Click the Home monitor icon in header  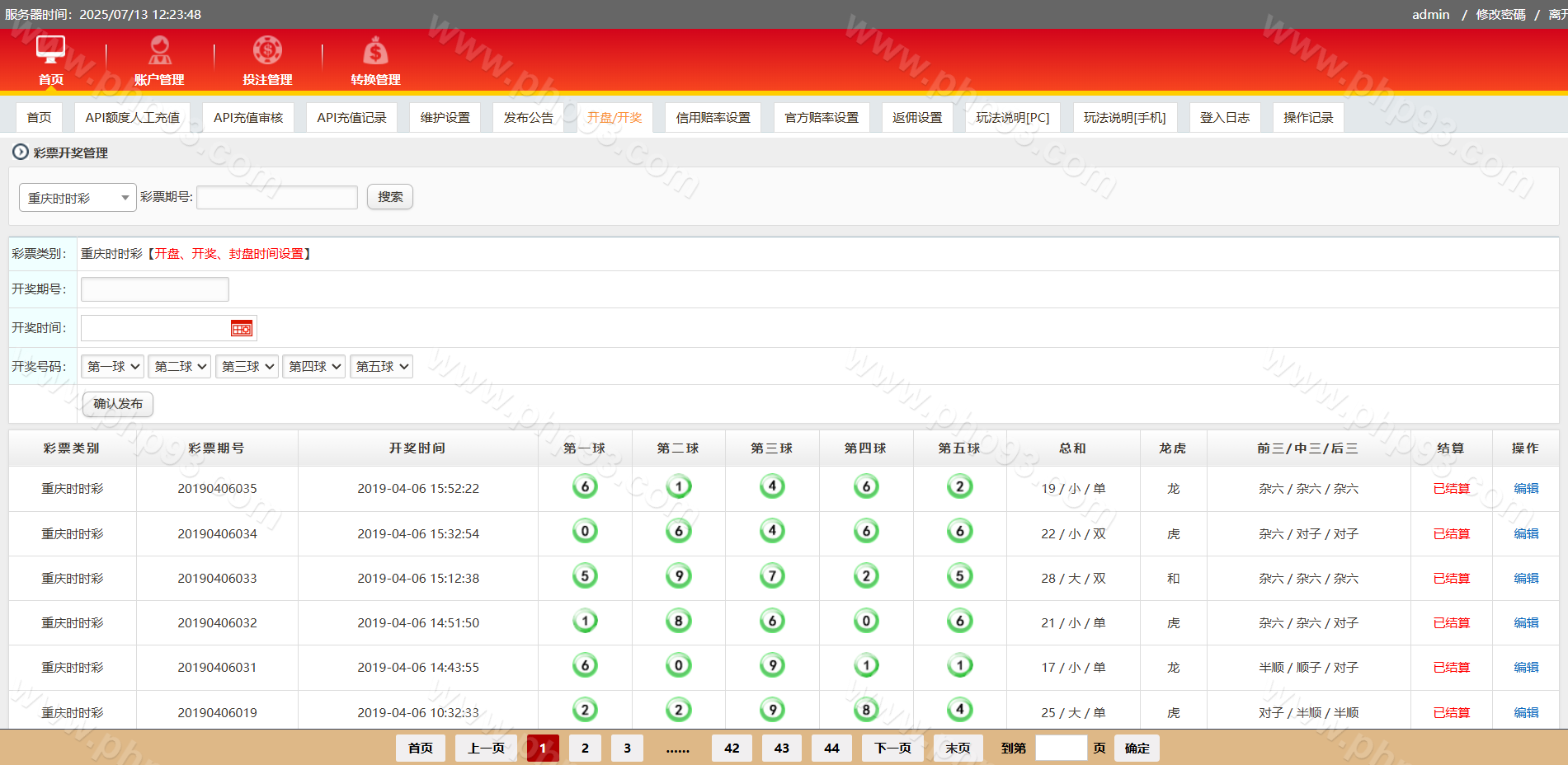coord(50,49)
